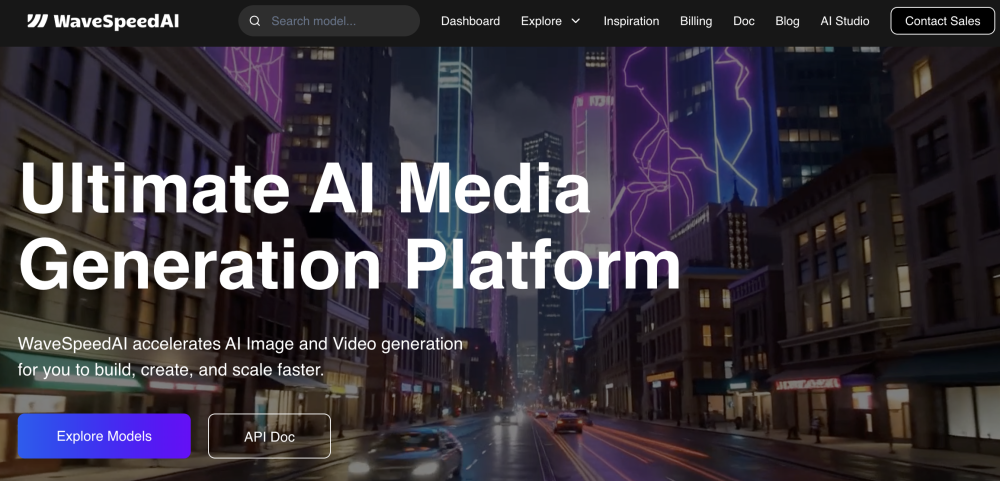Click the blue Explore Models button
Viewport: 1000px width, 481px height.
pos(104,436)
